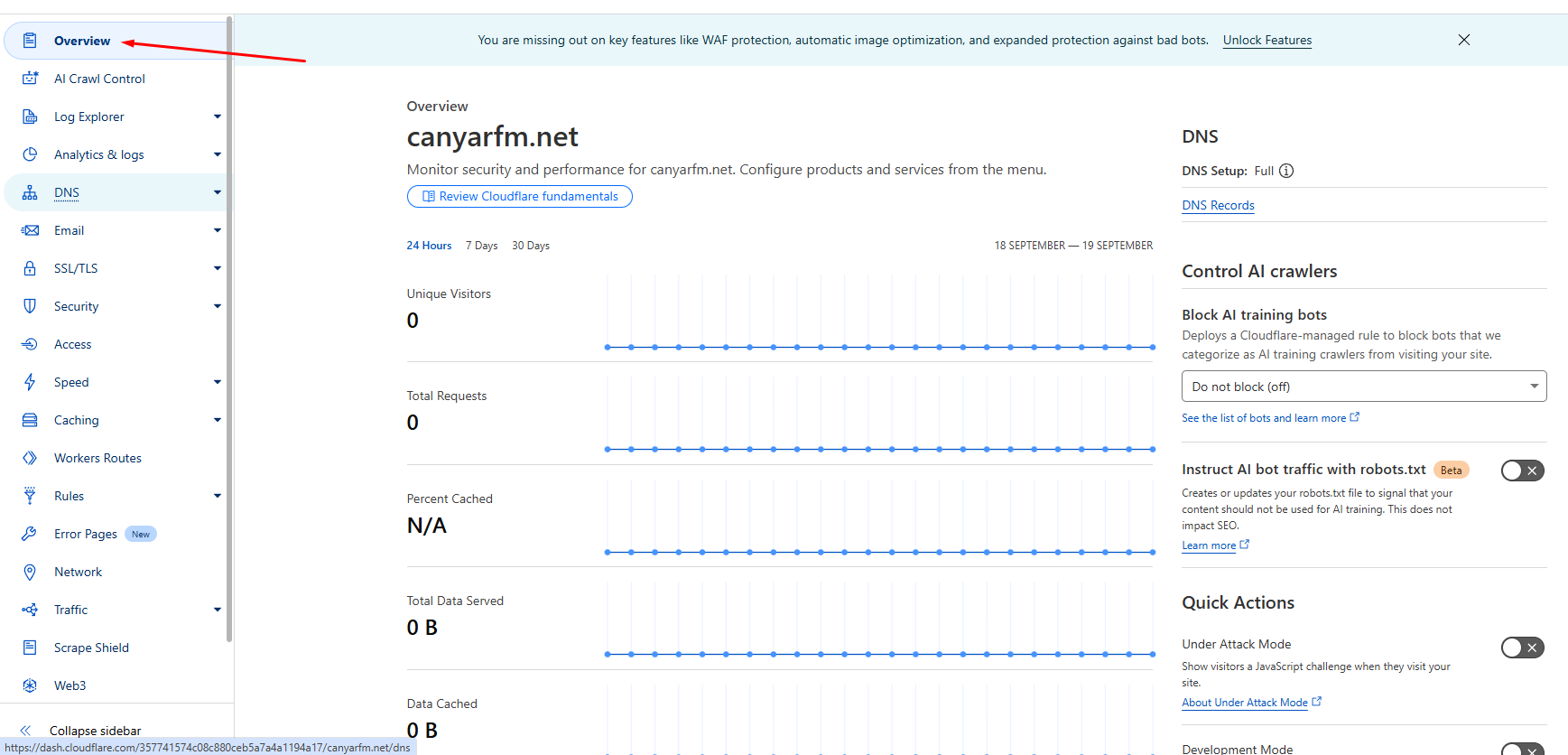Click the Email envelope icon
Screen dimensions: 1568x755
(30, 230)
